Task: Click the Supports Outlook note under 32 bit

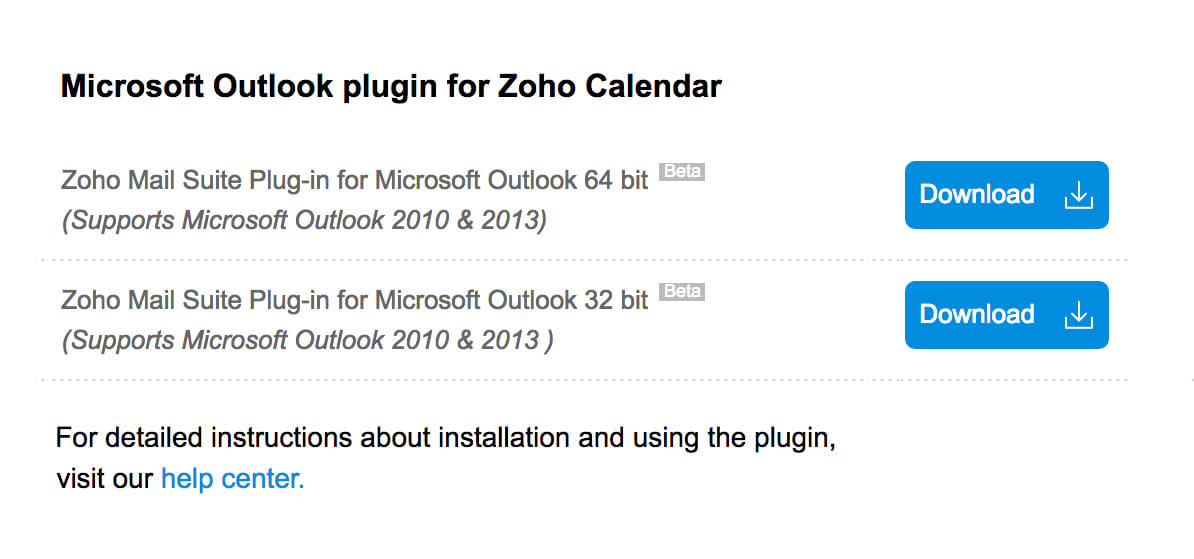Action: [x=306, y=340]
